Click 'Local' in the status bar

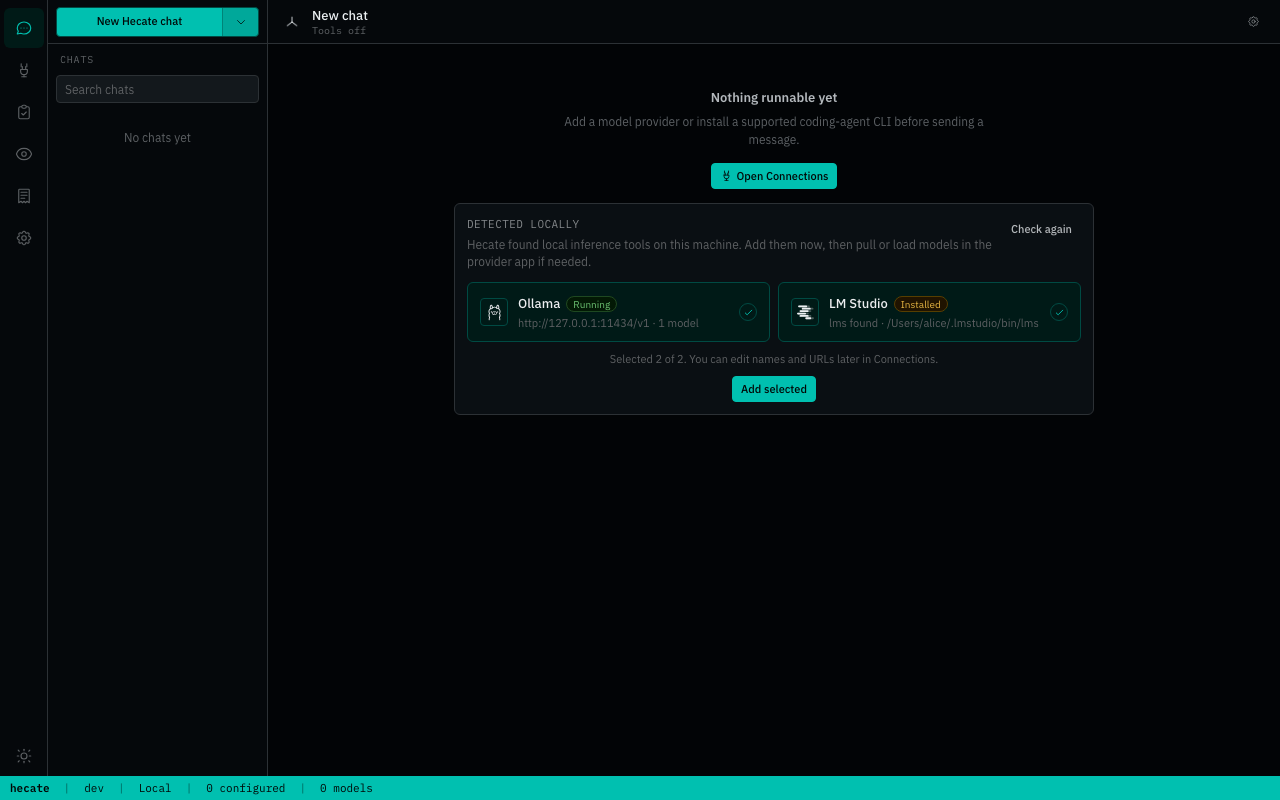pyautogui.click(x=155, y=788)
